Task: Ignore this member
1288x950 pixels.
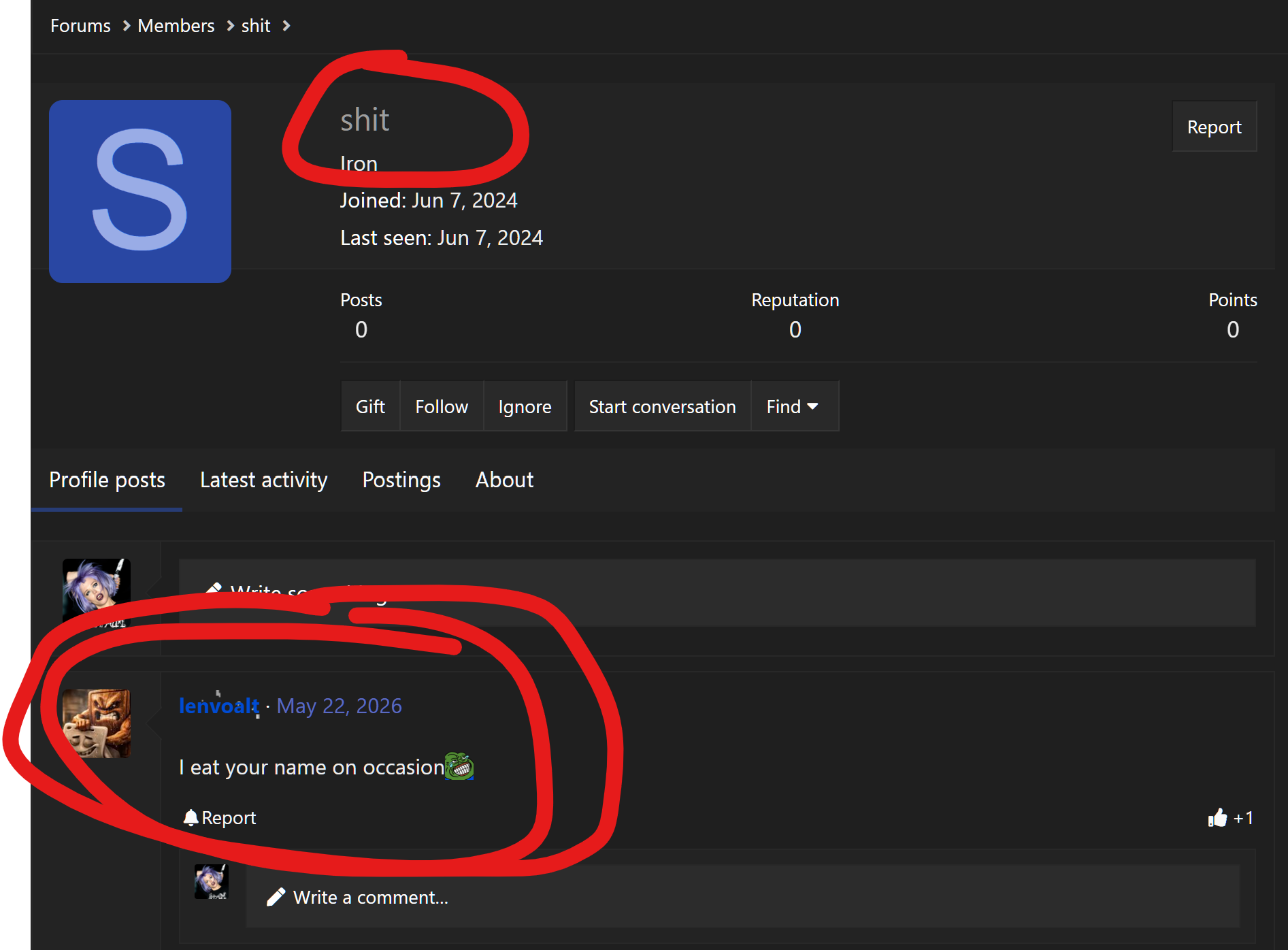Action: [x=525, y=406]
